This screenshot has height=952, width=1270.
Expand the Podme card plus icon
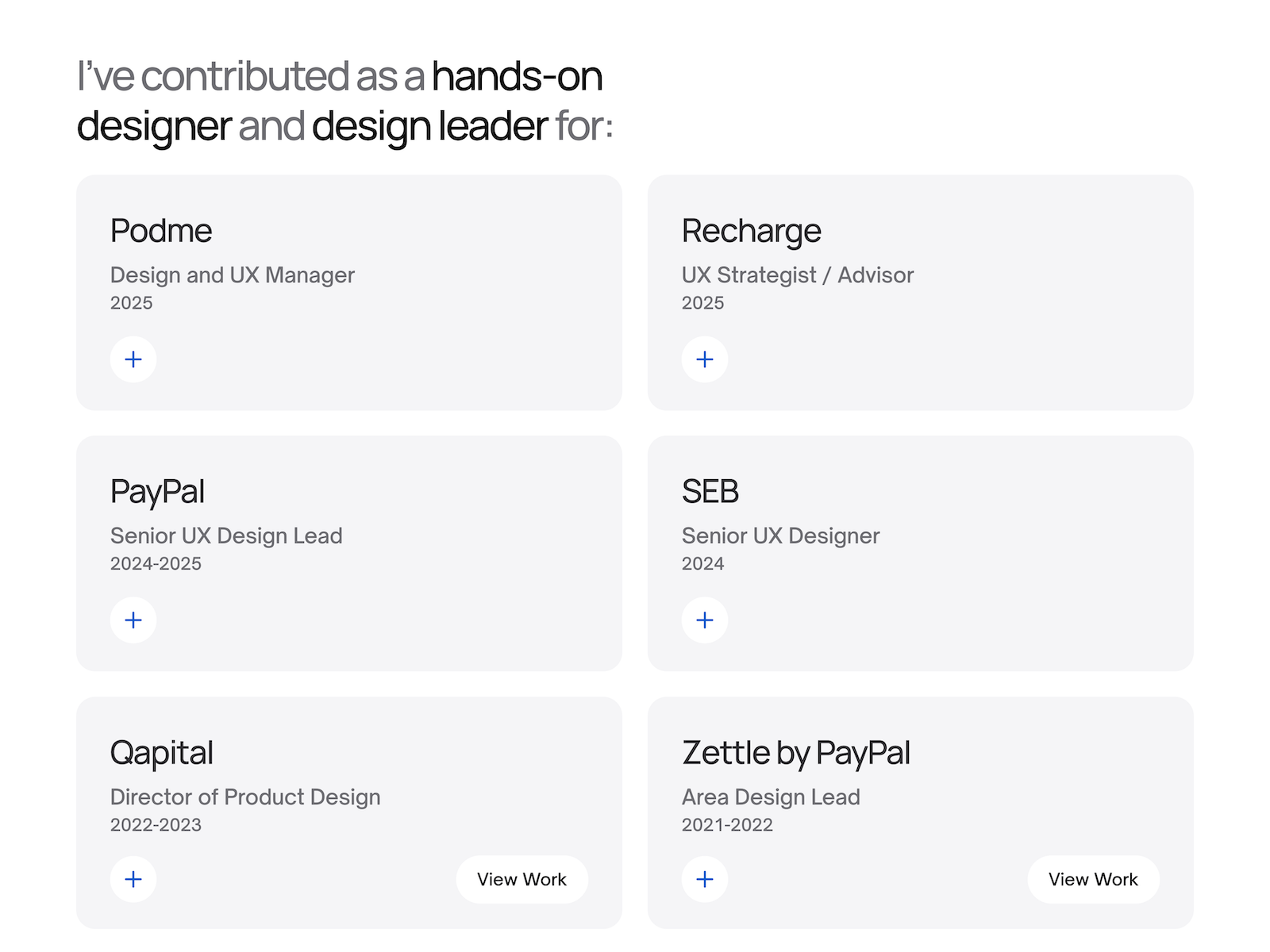pos(133,359)
